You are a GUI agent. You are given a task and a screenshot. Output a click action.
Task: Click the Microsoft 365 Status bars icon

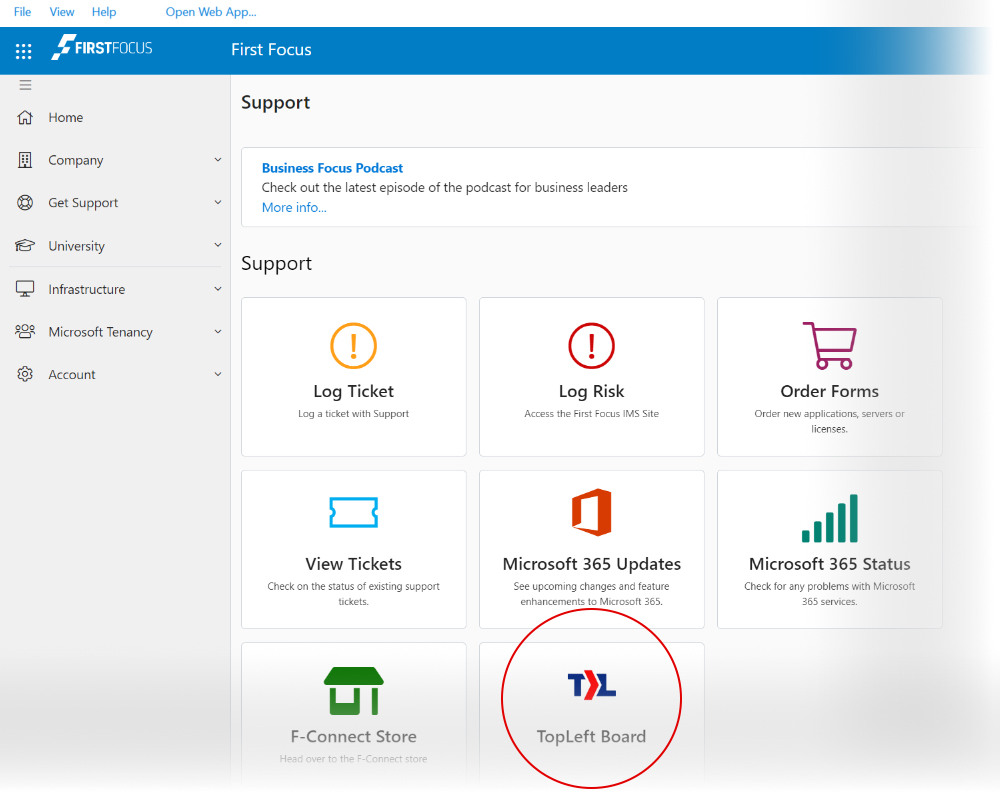(829, 518)
